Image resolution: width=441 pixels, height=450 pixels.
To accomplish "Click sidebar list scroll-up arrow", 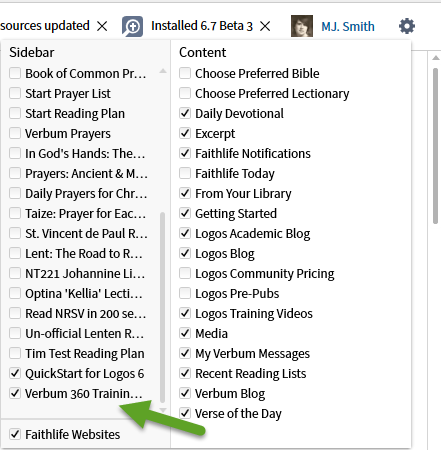I will click(x=163, y=71).
